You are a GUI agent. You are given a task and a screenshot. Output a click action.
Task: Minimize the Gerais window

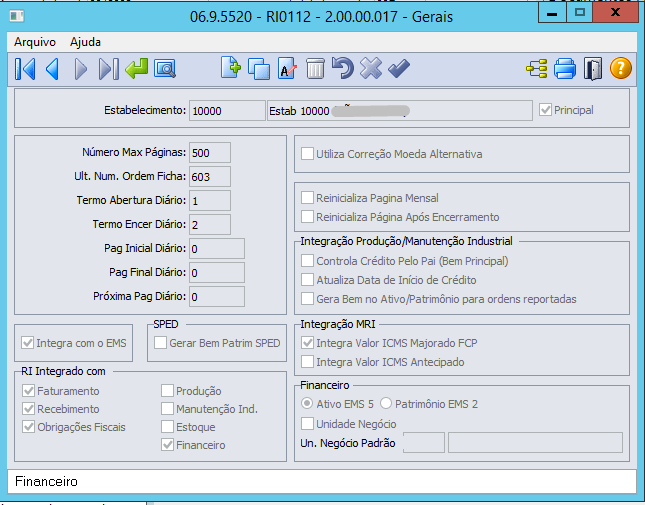pyautogui.click(x=552, y=13)
